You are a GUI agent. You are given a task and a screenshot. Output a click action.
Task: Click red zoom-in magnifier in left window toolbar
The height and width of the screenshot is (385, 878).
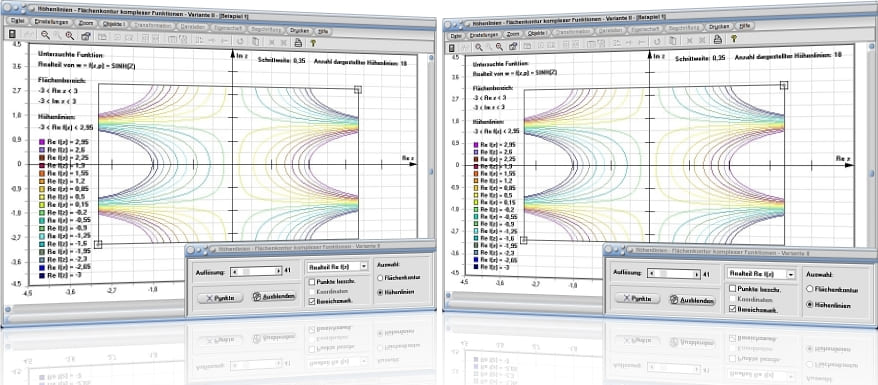coord(70,35)
